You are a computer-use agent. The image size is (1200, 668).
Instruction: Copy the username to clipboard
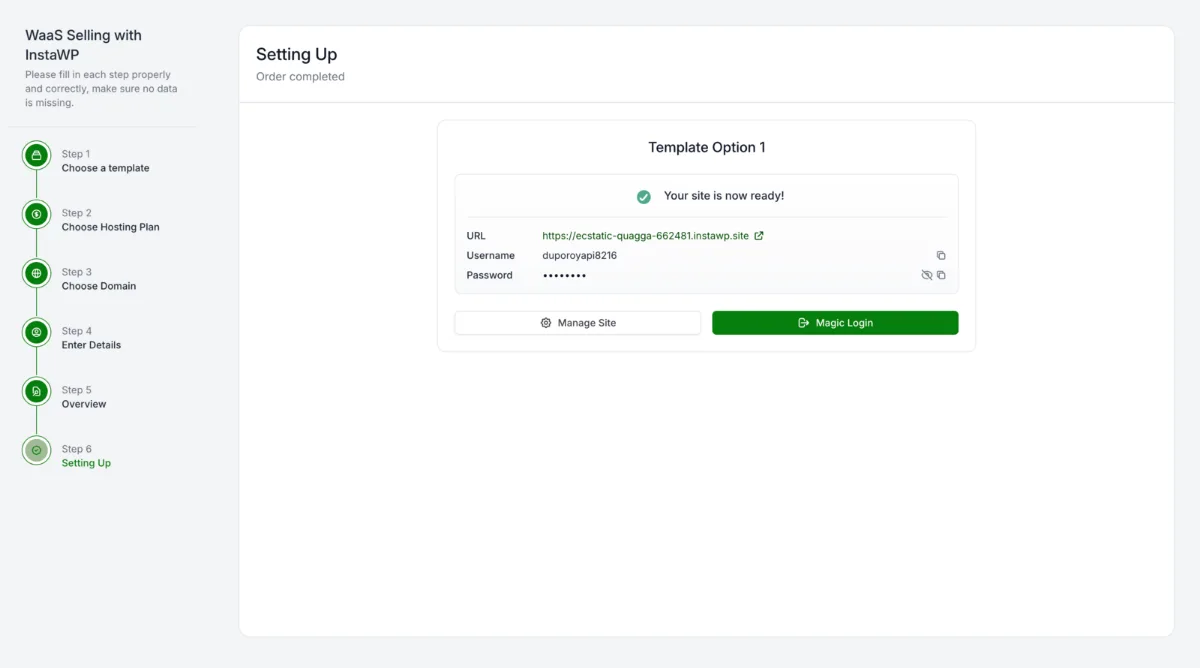[x=941, y=256]
